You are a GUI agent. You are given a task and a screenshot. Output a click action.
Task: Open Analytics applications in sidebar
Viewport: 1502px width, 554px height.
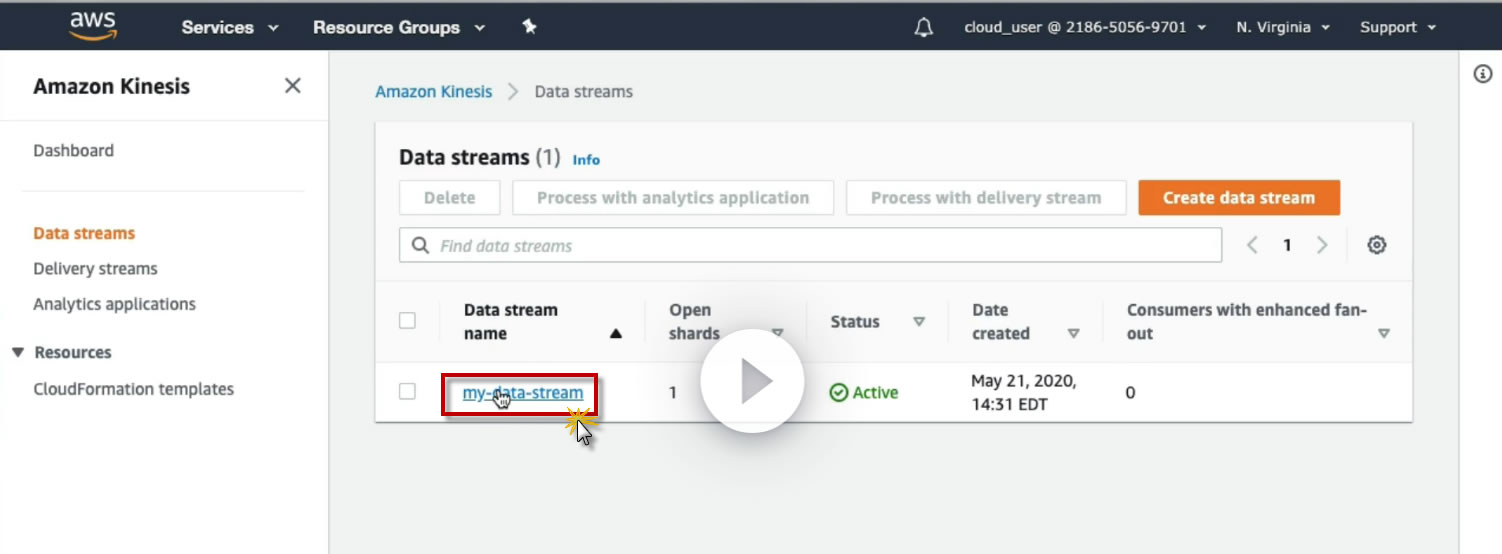(114, 304)
